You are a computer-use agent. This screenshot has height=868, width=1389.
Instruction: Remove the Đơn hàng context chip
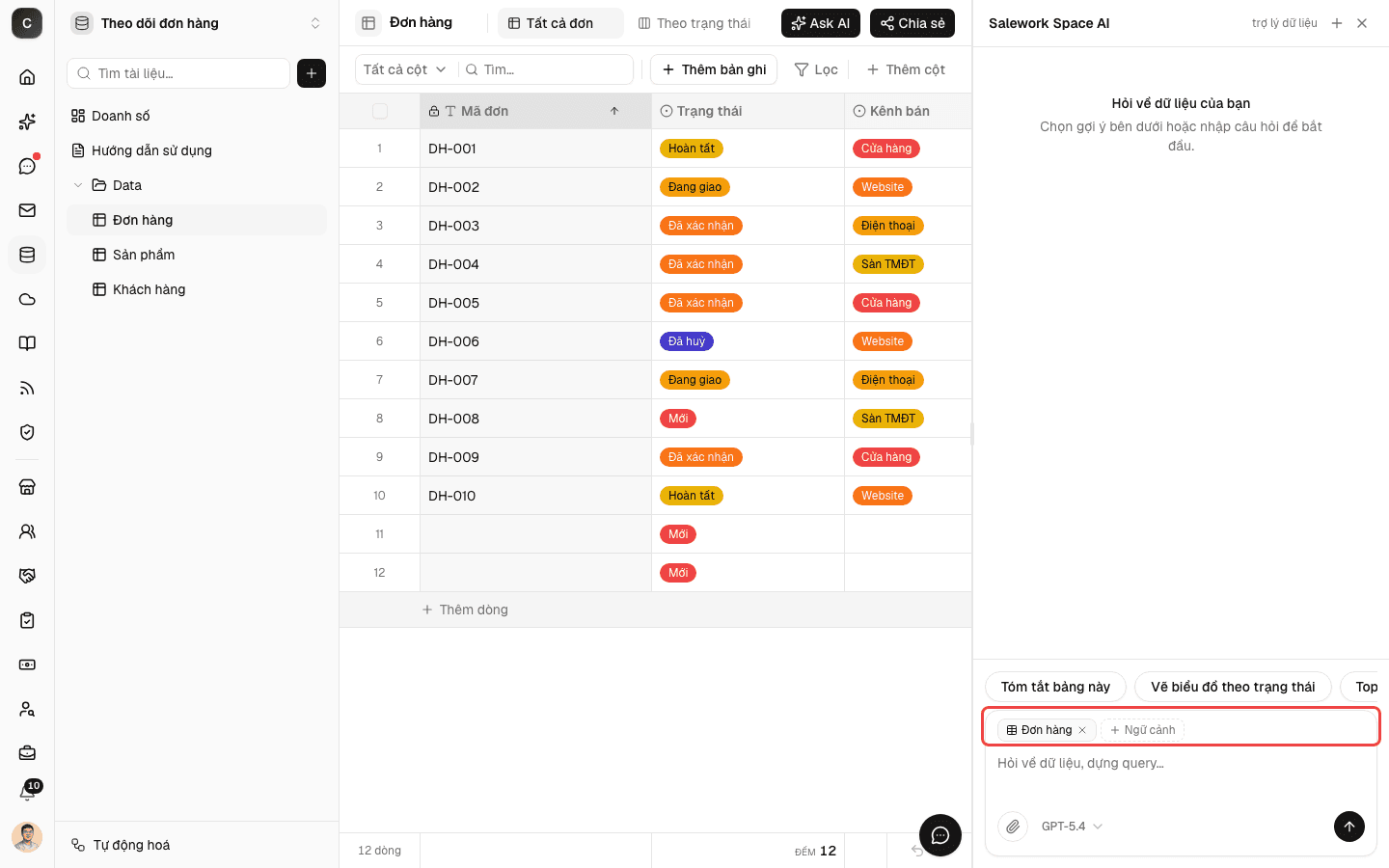click(x=1082, y=730)
